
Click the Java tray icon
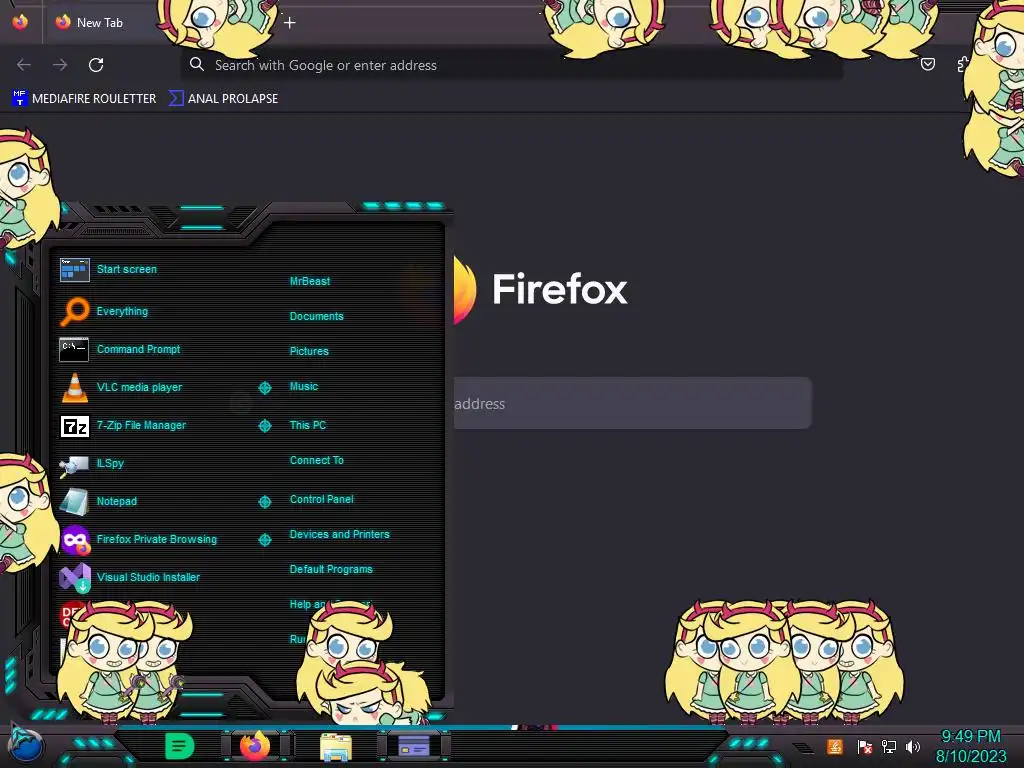[835, 746]
